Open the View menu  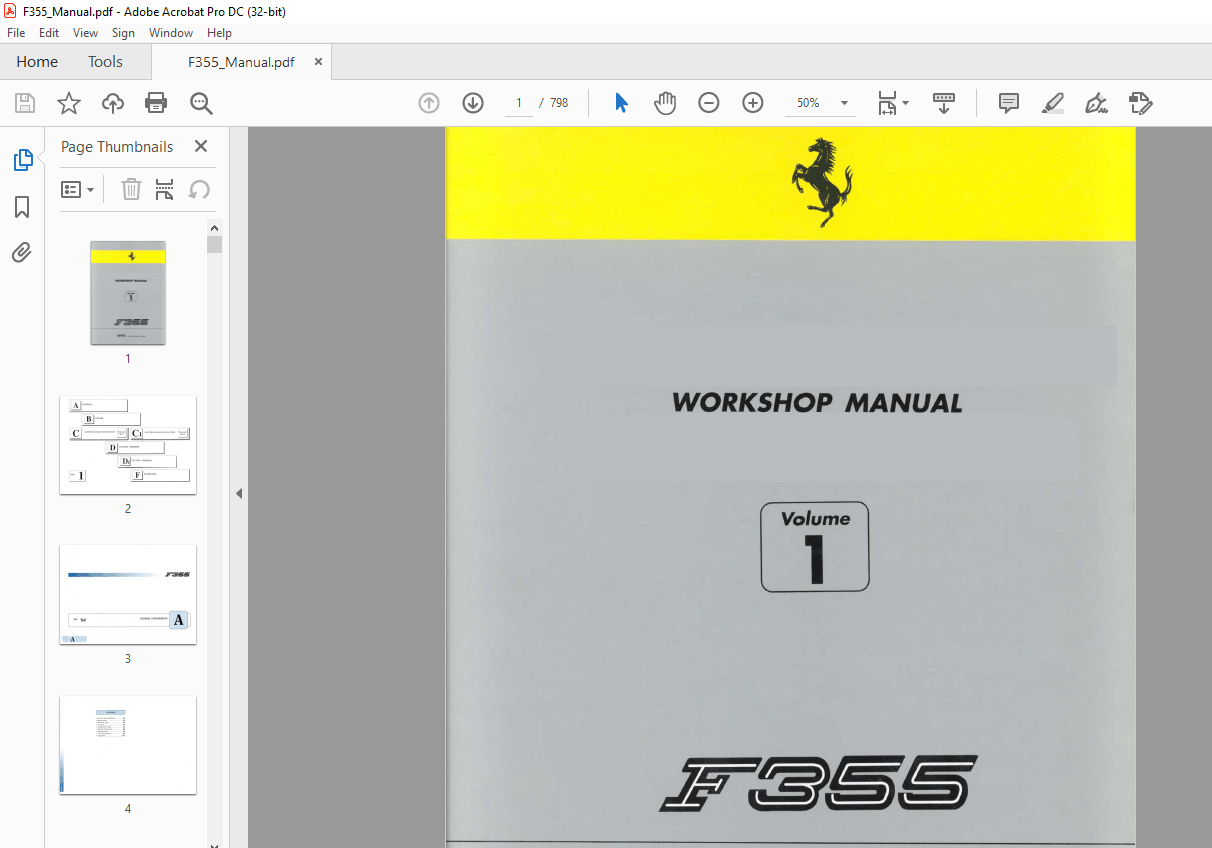tap(86, 33)
